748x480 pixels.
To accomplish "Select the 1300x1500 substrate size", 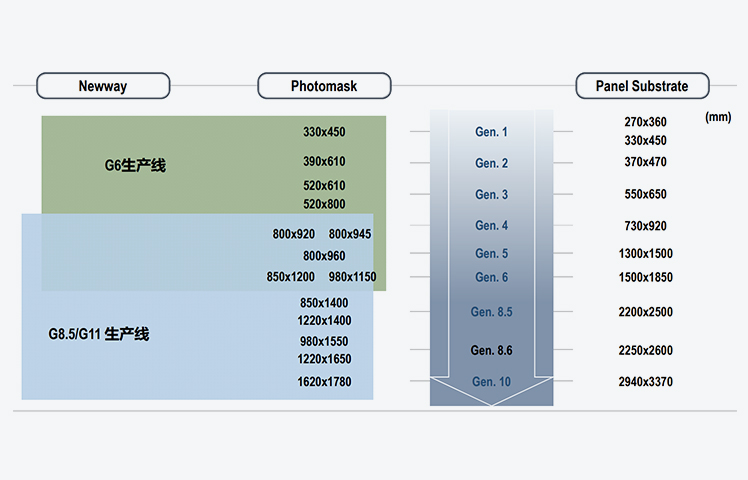I will coord(645,254).
